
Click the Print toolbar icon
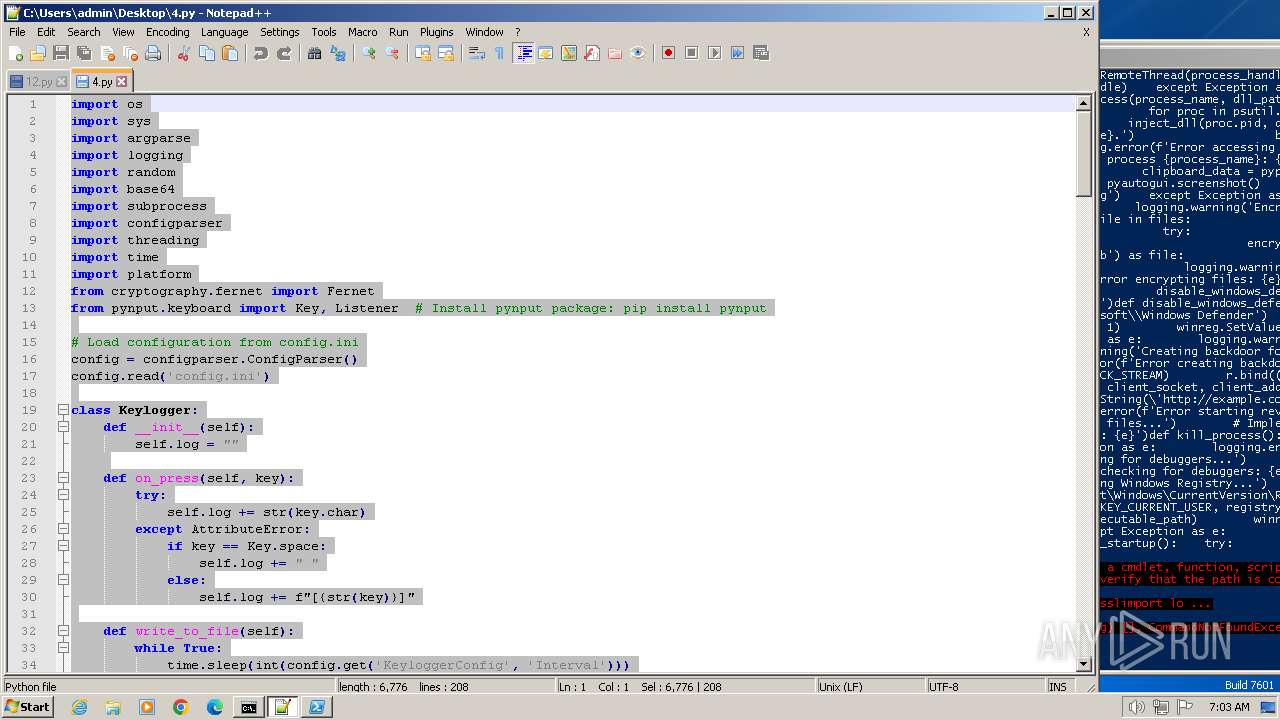tap(153, 53)
